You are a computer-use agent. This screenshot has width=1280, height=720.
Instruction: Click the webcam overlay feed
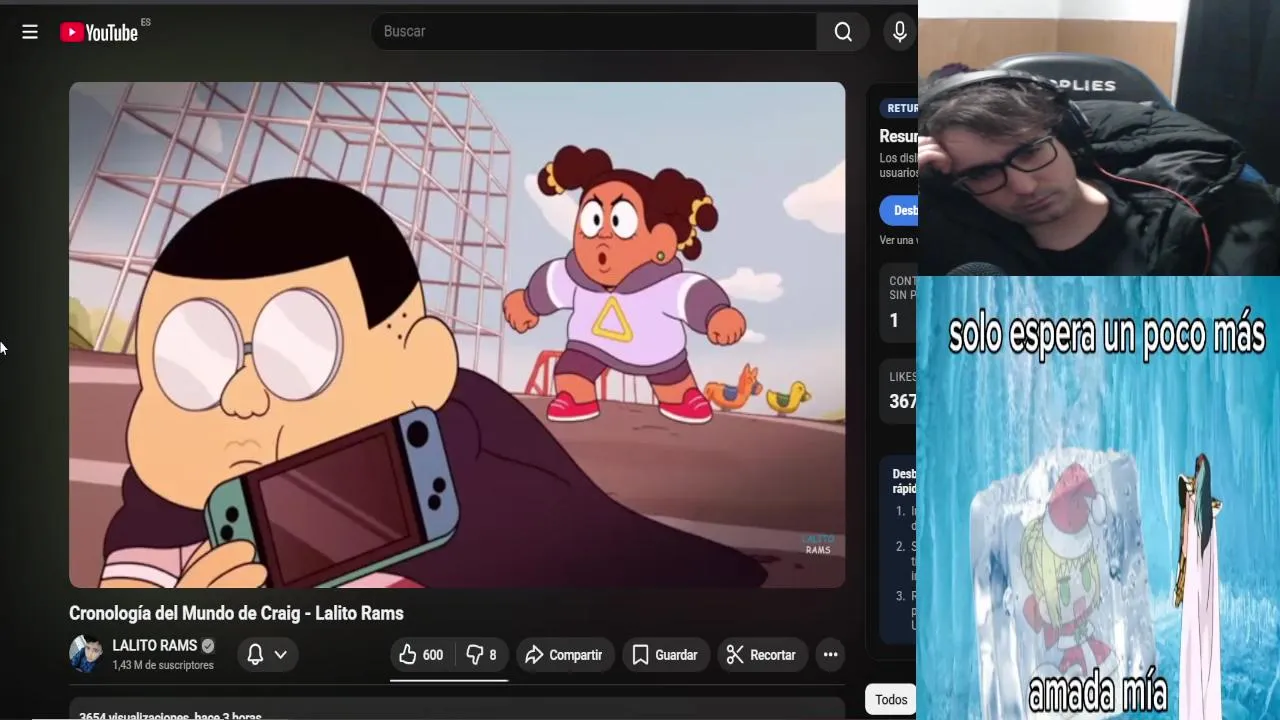pyautogui.click(x=1098, y=138)
